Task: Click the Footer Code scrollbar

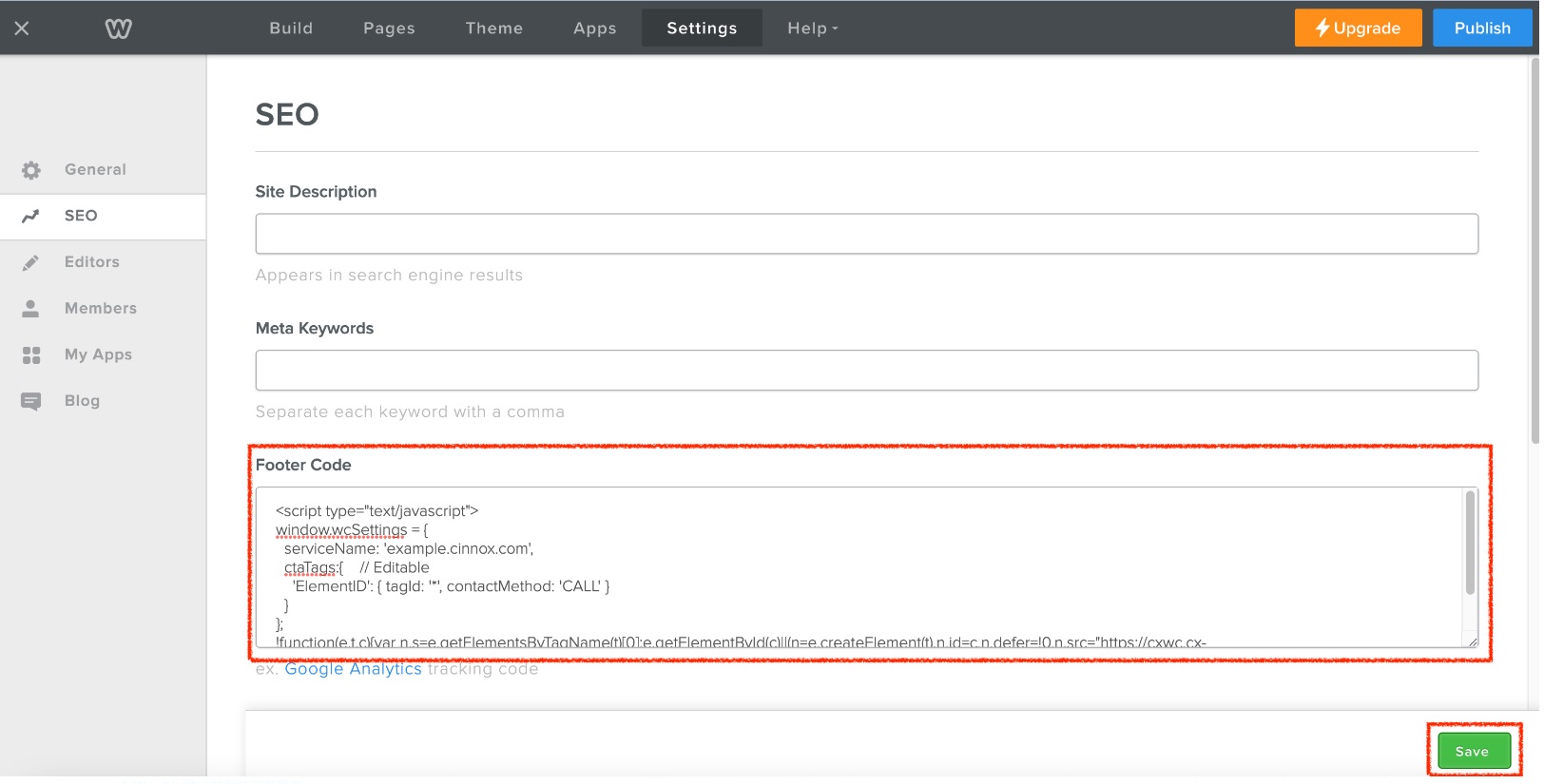Action: [1471, 542]
